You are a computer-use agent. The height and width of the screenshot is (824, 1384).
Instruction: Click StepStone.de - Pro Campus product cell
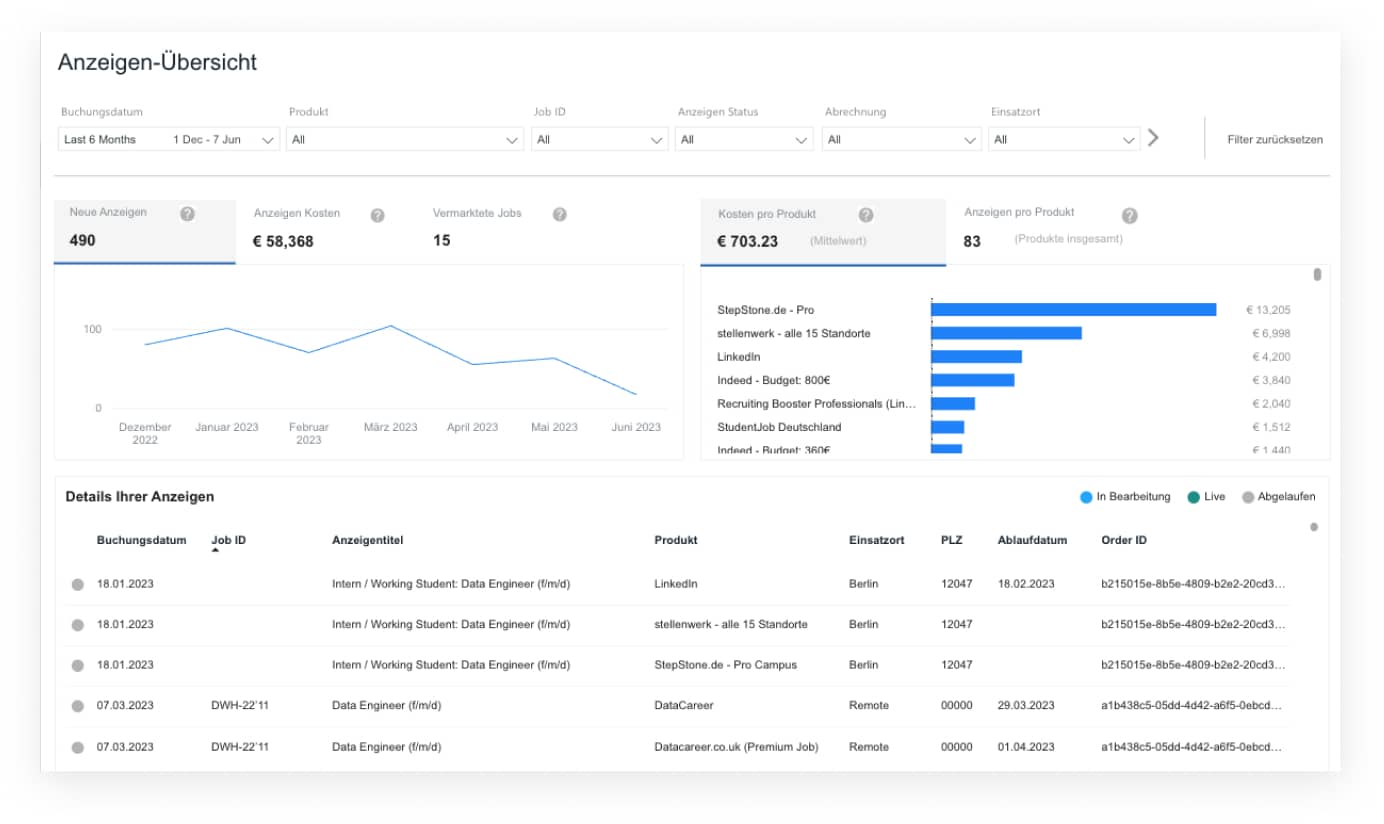(x=725, y=665)
